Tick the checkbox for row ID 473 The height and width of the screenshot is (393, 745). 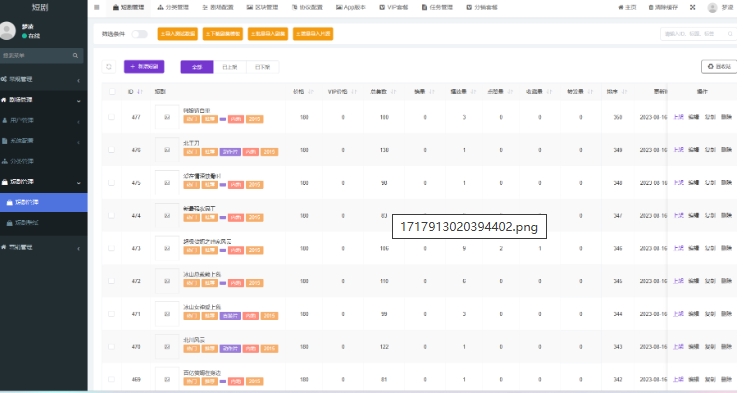(x=111, y=248)
